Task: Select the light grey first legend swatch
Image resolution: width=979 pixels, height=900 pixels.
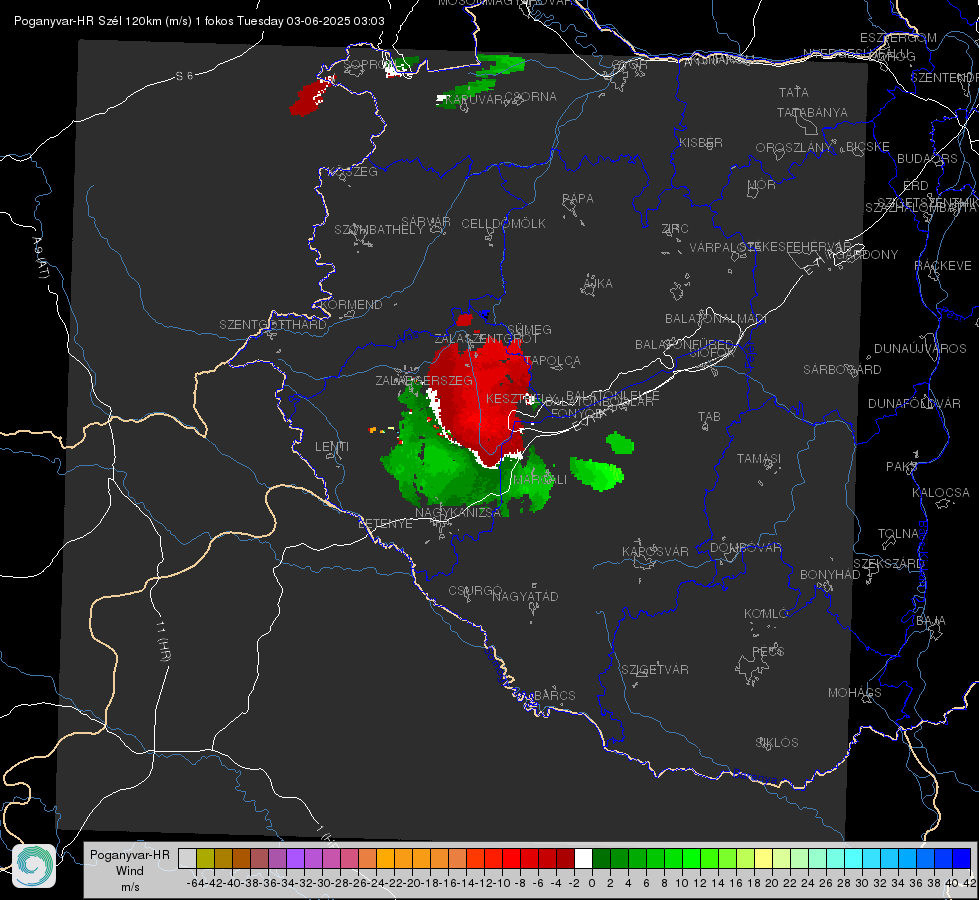Action: (187, 859)
